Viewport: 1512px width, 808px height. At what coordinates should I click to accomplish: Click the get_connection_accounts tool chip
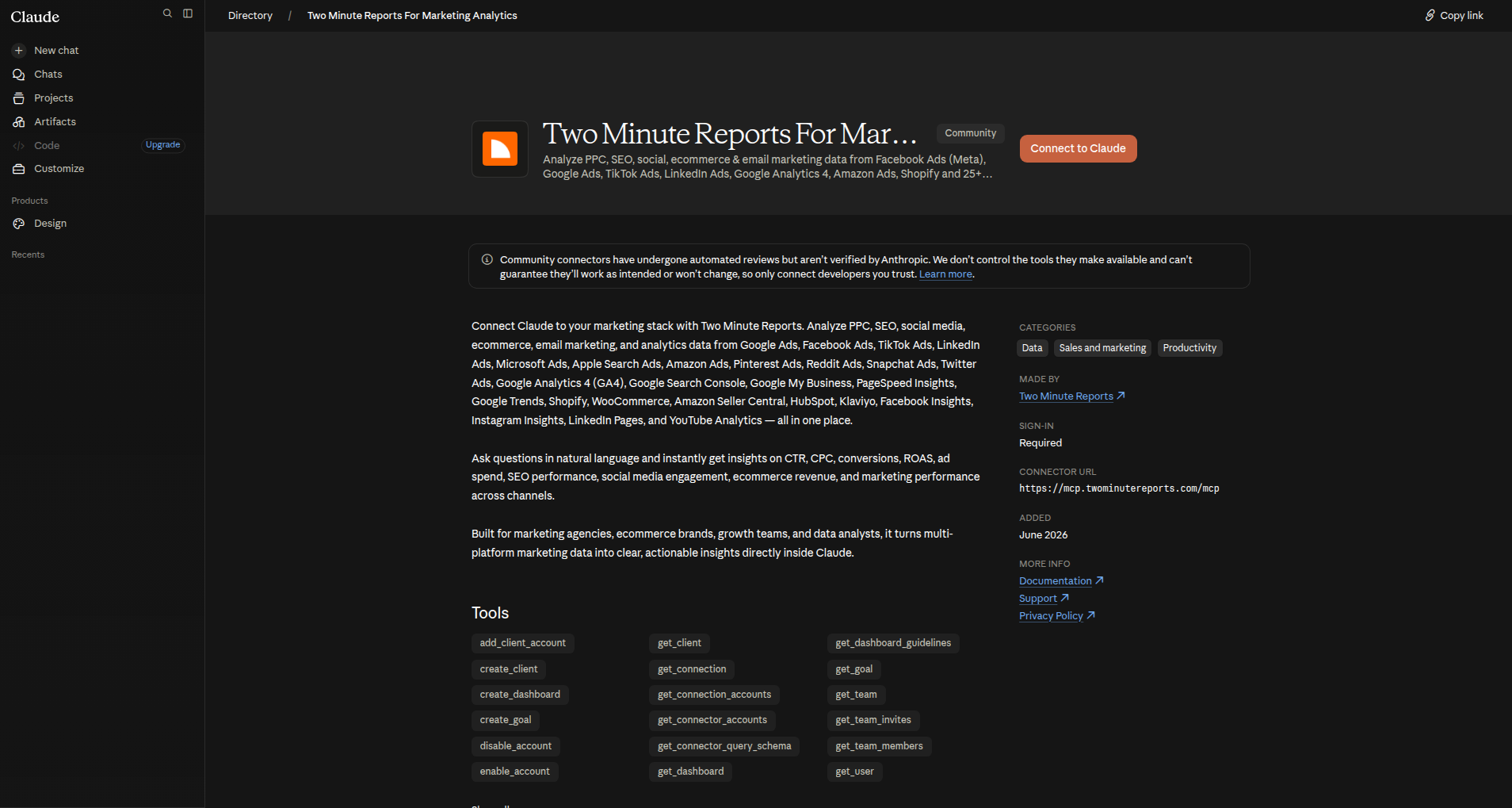714,695
